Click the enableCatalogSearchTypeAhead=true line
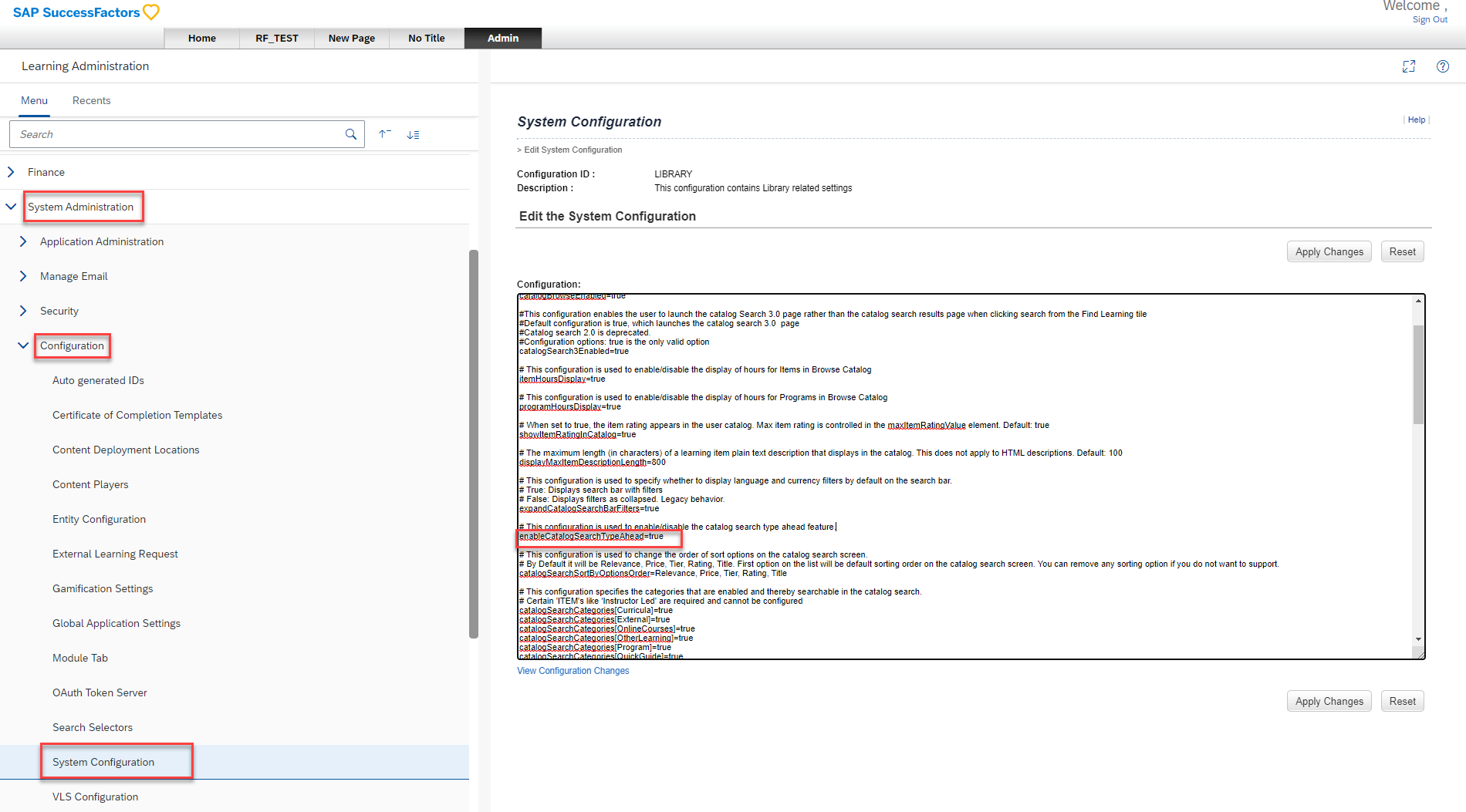Image resolution: width=1466 pixels, height=812 pixels. click(x=591, y=537)
